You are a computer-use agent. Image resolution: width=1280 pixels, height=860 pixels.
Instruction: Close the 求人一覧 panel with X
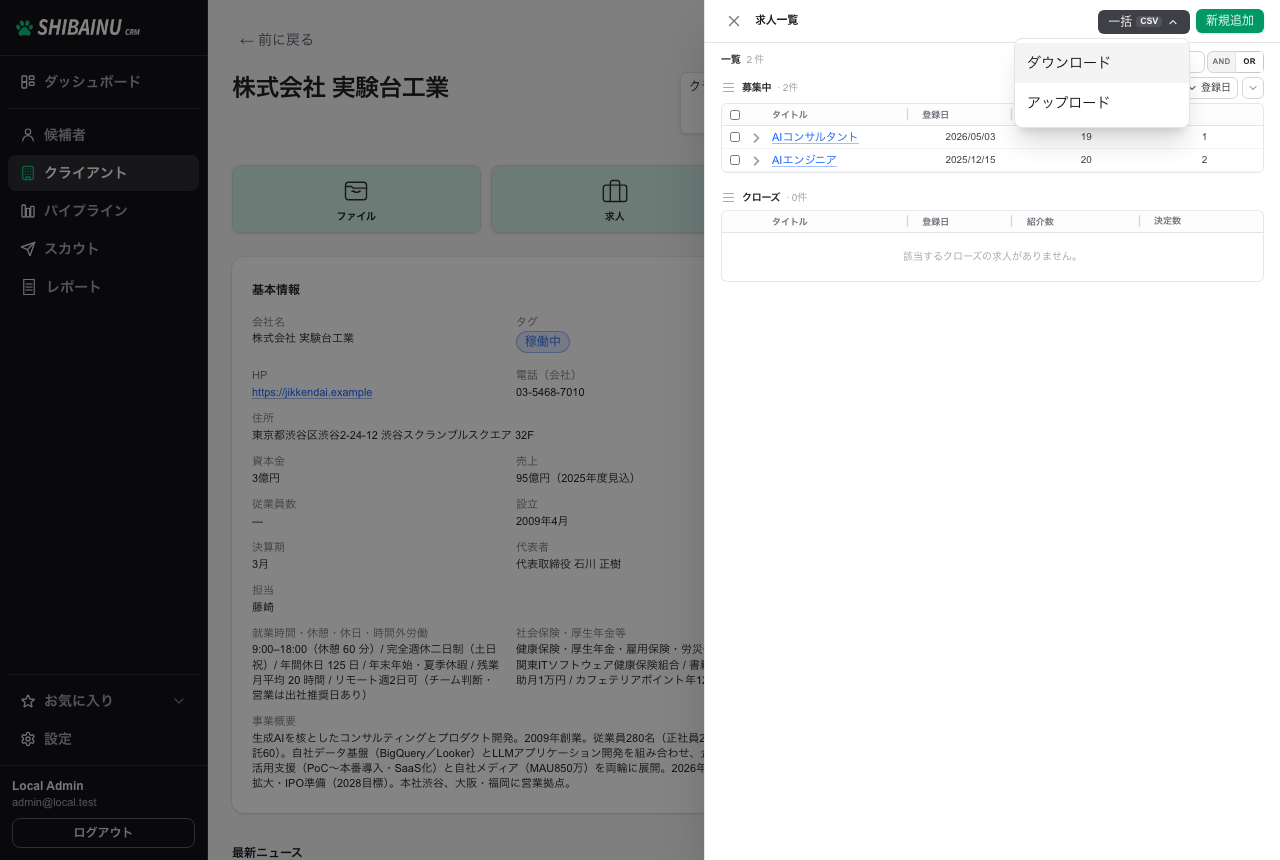[734, 21]
